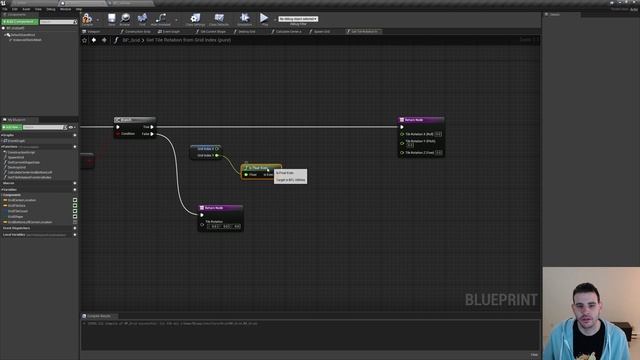The width and height of the screenshot is (640, 360).
Task: Open the File menu
Action: coord(5,9)
